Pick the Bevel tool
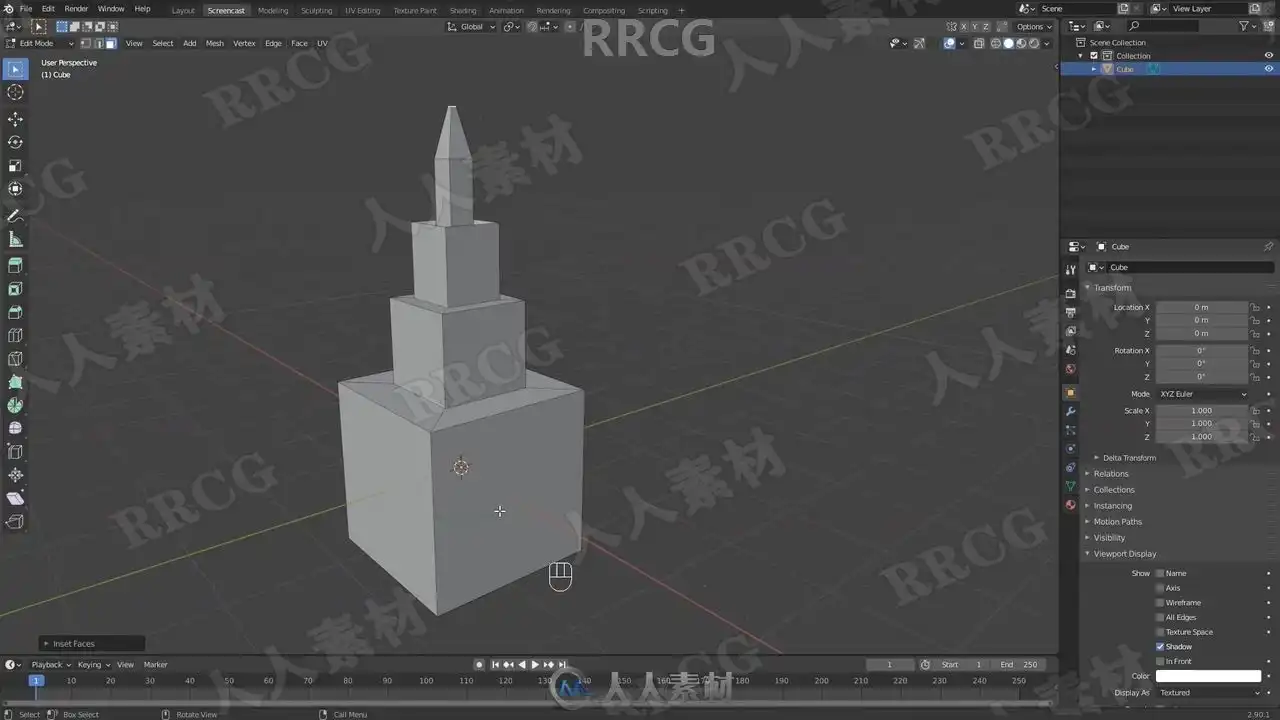The width and height of the screenshot is (1280, 720). (x=15, y=312)
